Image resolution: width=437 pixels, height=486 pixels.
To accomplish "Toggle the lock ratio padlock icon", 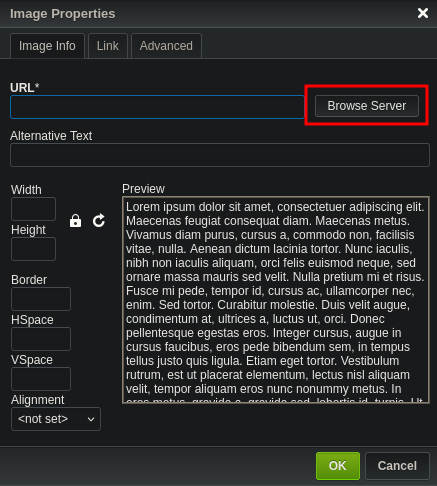I will coord(75,221).
